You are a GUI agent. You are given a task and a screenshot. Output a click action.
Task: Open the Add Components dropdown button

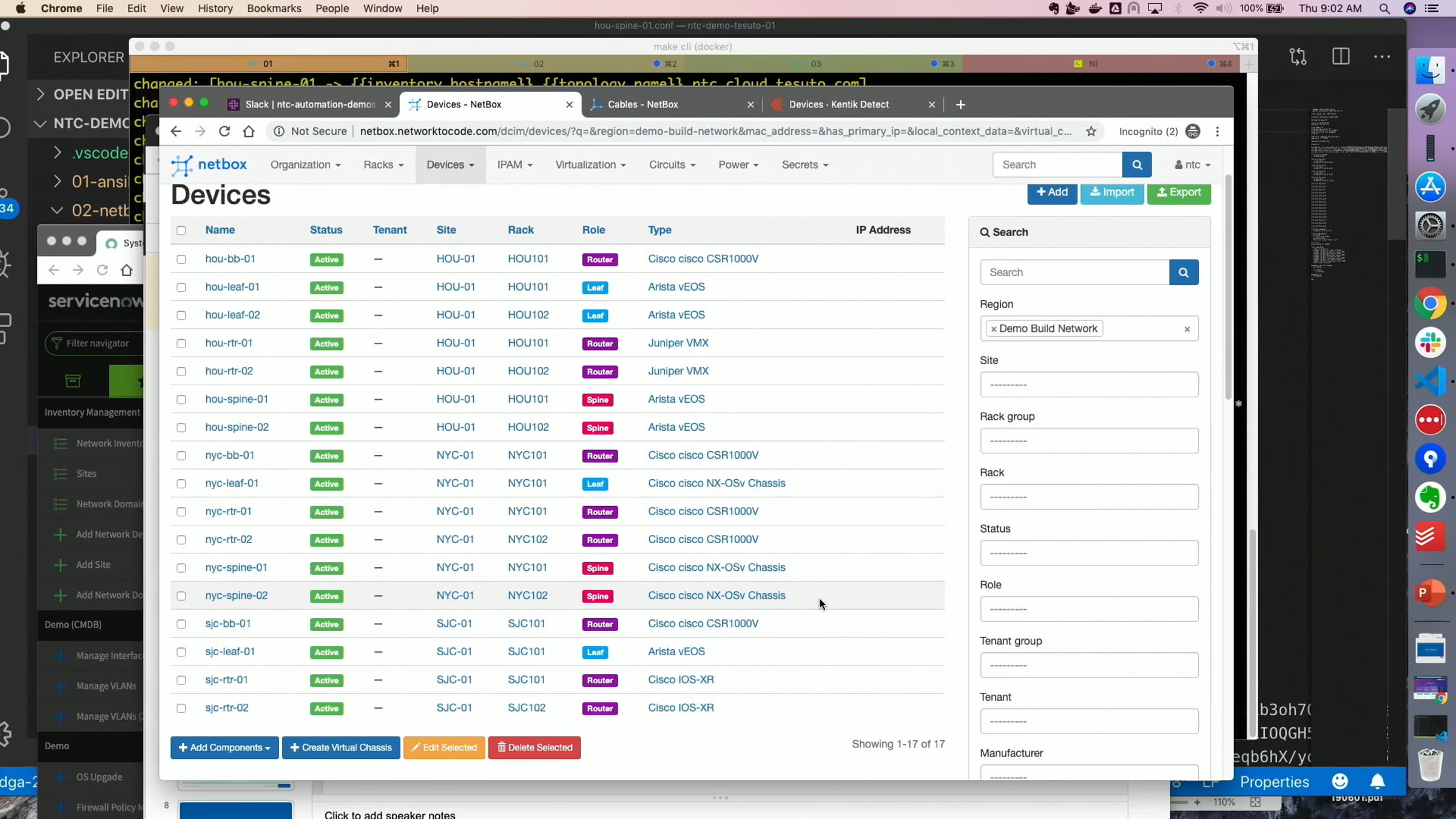(224, 747)
